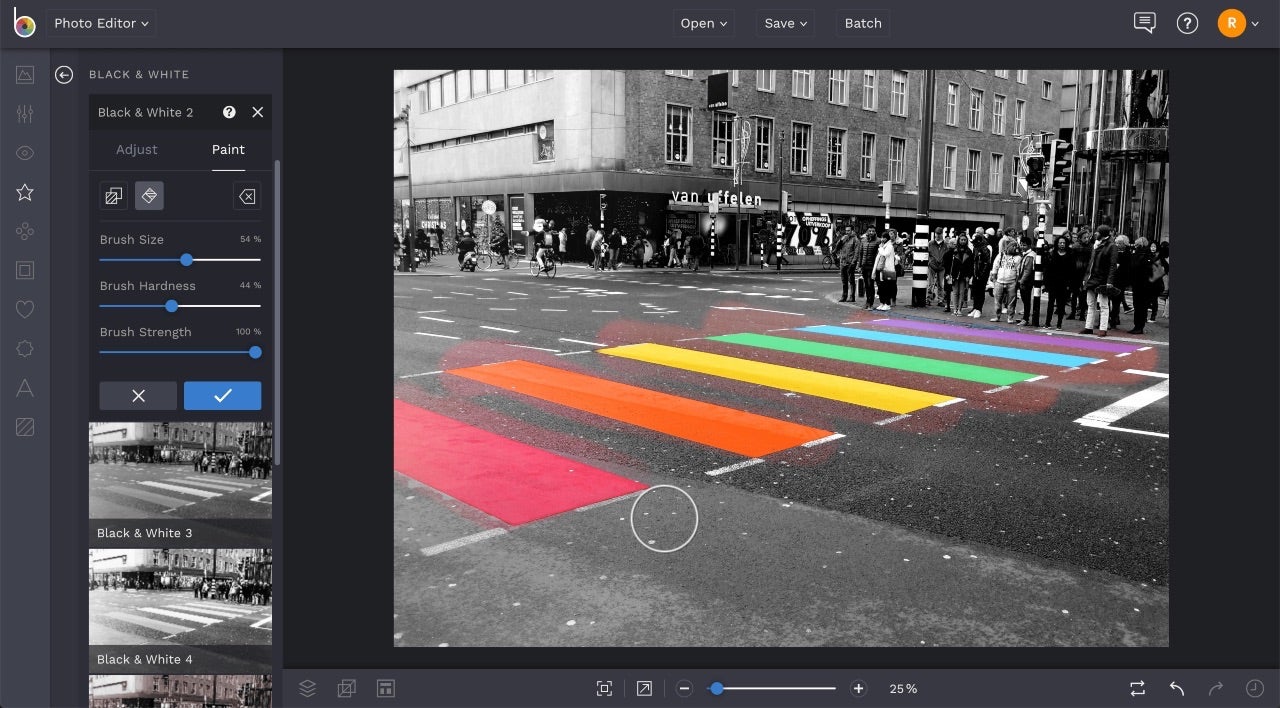Open the Text tool from the sidebar

click(24, 388)
